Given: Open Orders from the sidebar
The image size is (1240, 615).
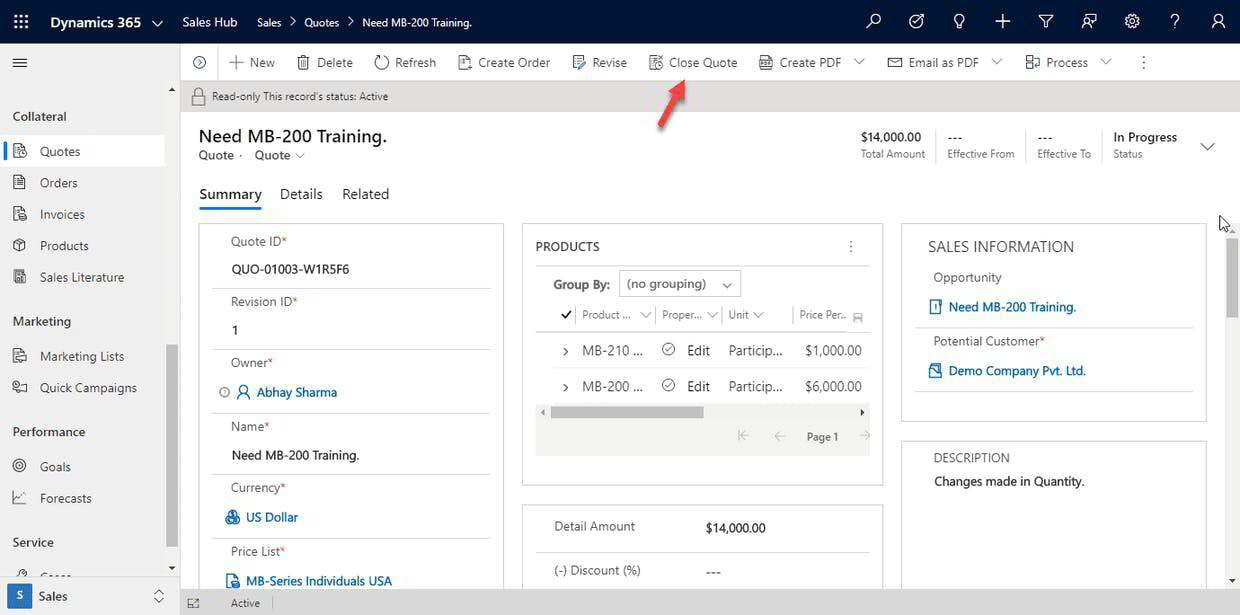Looking at the screenshot, I should tap(58, 182).
